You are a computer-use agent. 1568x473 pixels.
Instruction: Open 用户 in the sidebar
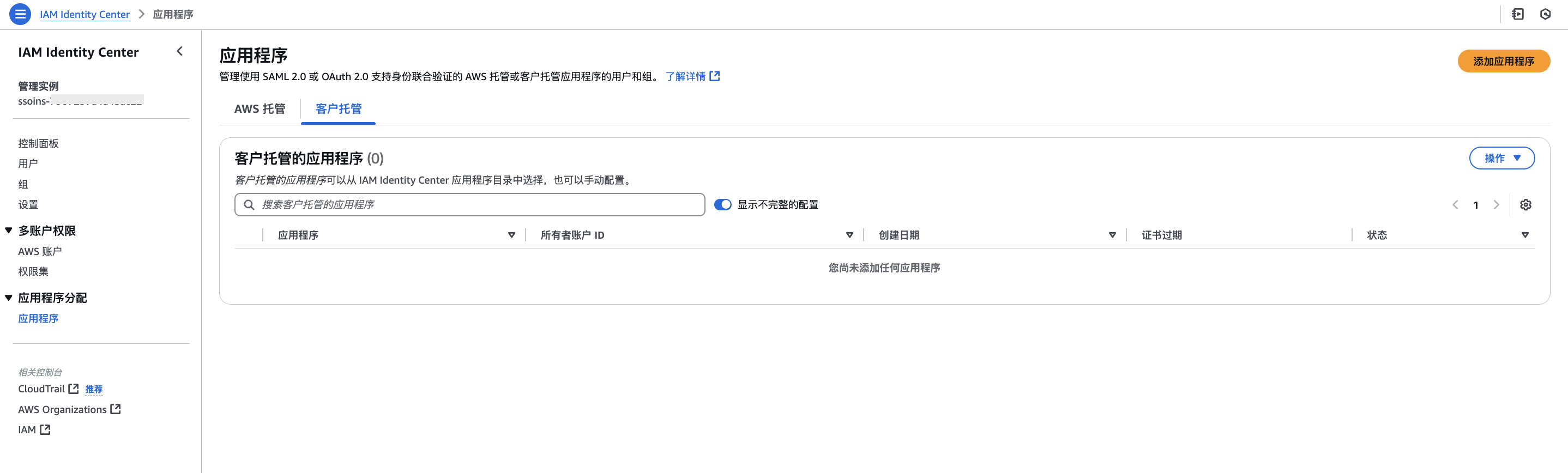[28, 163]
